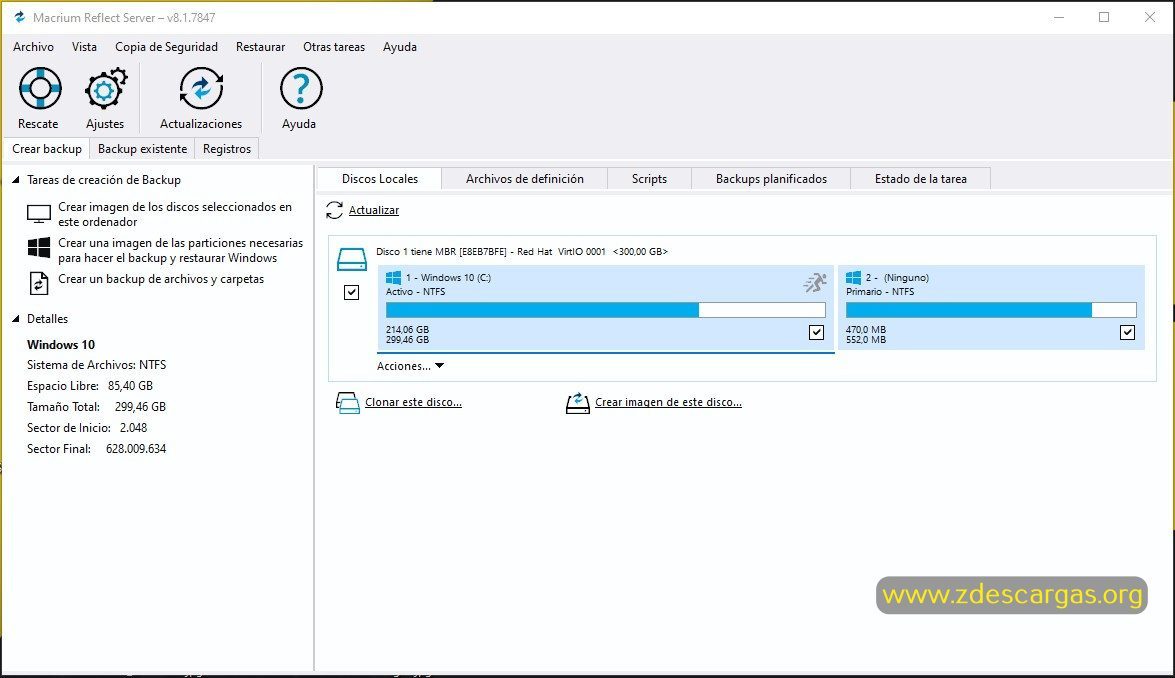1175x678 pixels.
Task: Click Tamaño Total 299,46 GB value
Action: pos(140,407)
